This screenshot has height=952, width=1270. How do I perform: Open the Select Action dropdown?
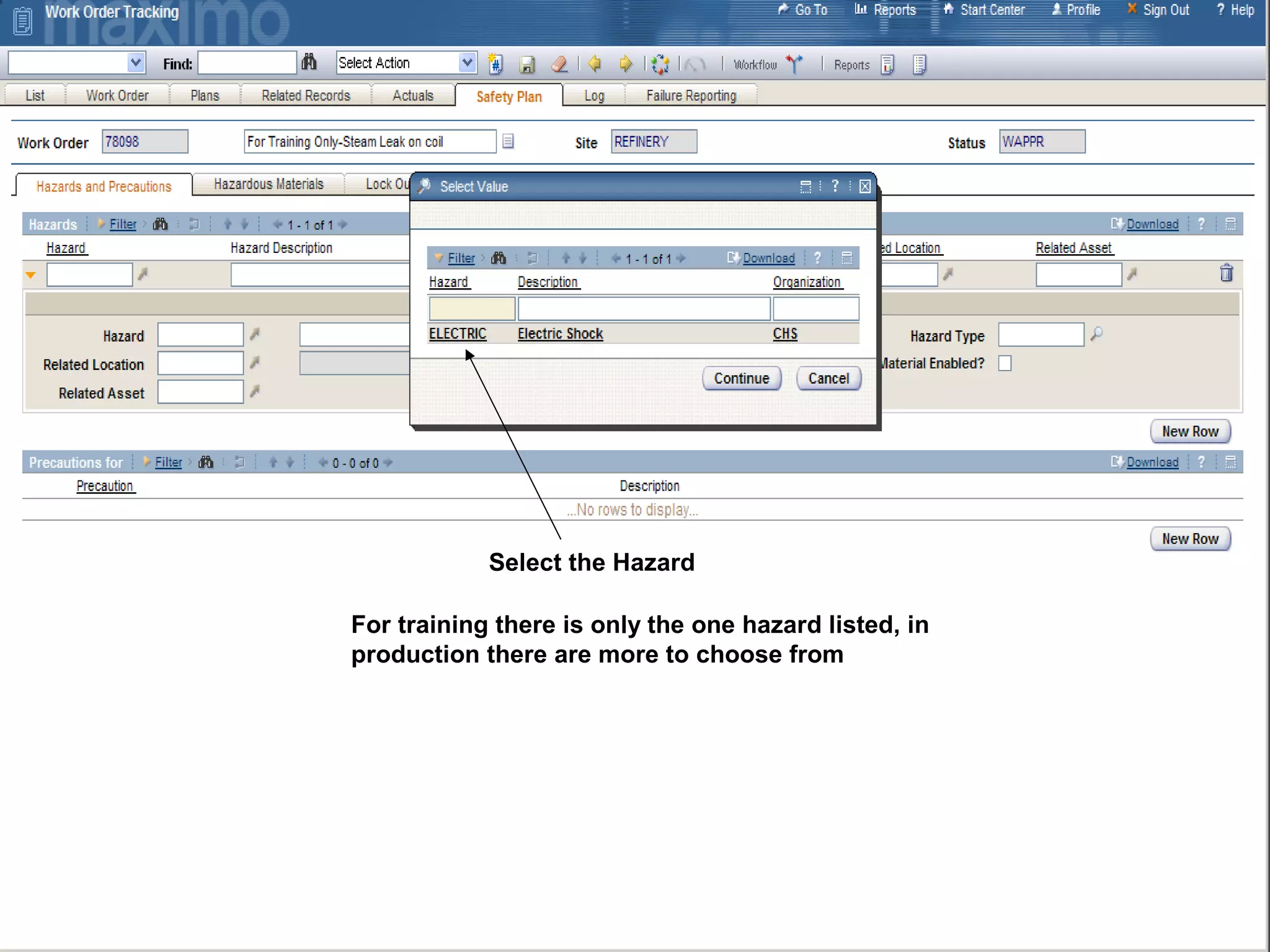(467, 63)
